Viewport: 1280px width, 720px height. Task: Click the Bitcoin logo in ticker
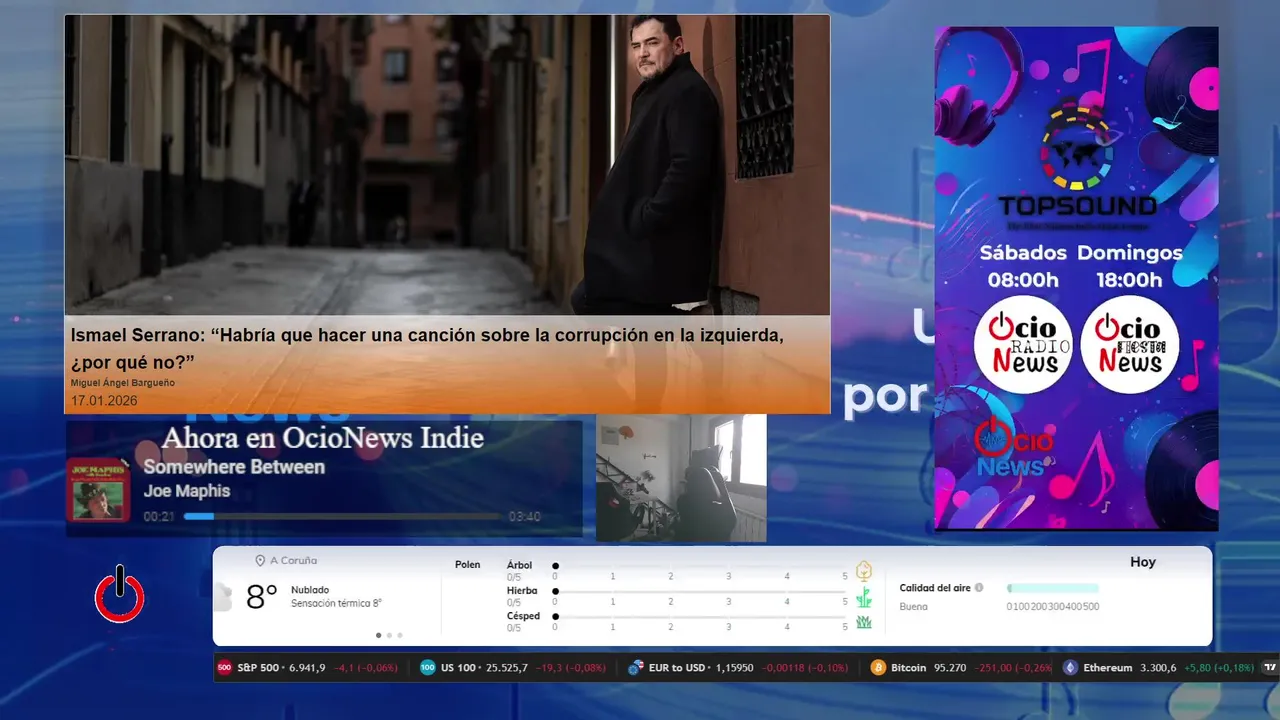(878, 667)
